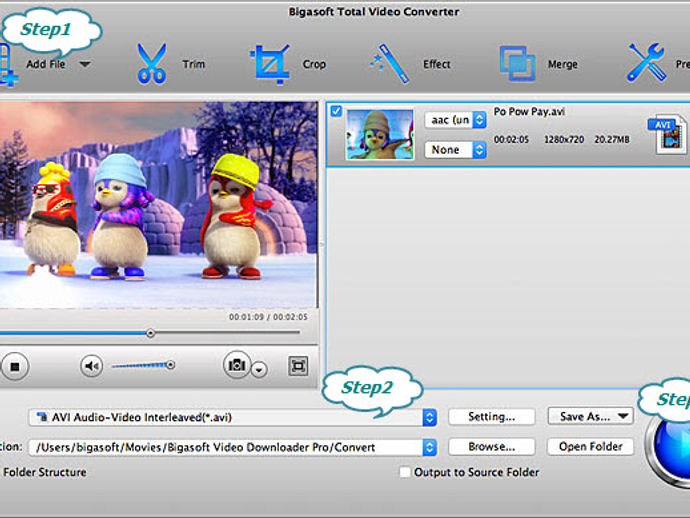Image resolution: width=690 pixels, height=518 pixels.
Task: Mute audio with the speaker icon
Action: tap(92, 366)
